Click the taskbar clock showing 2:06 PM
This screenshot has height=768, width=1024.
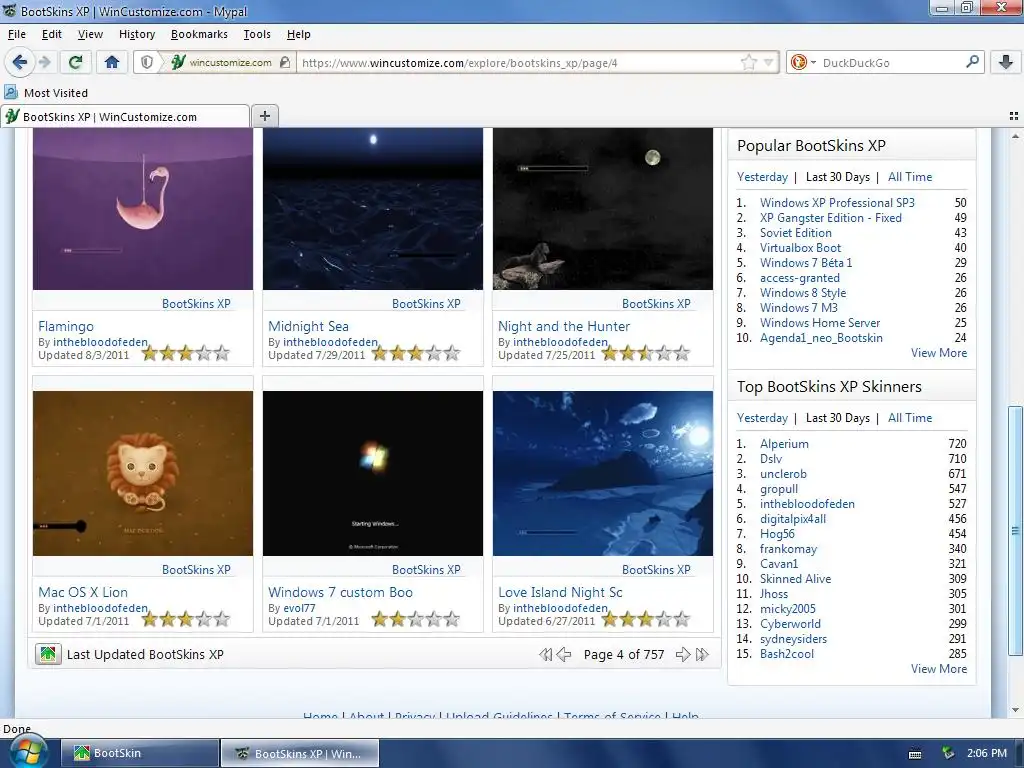987,753
